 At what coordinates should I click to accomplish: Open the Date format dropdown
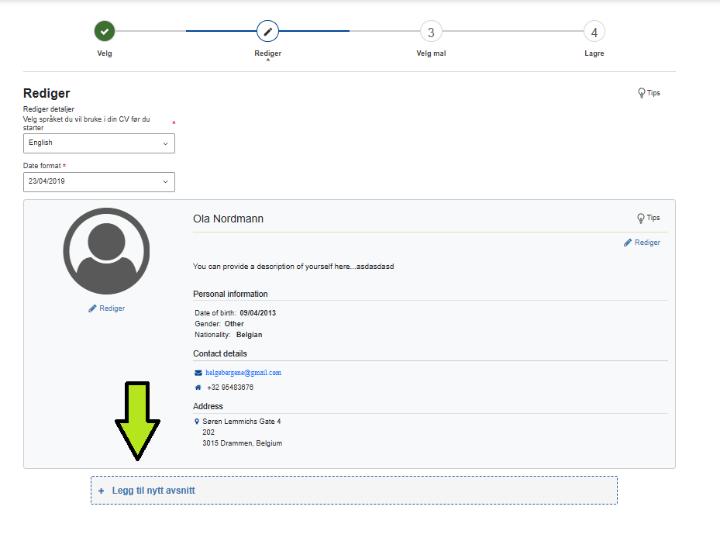(99, 182)
